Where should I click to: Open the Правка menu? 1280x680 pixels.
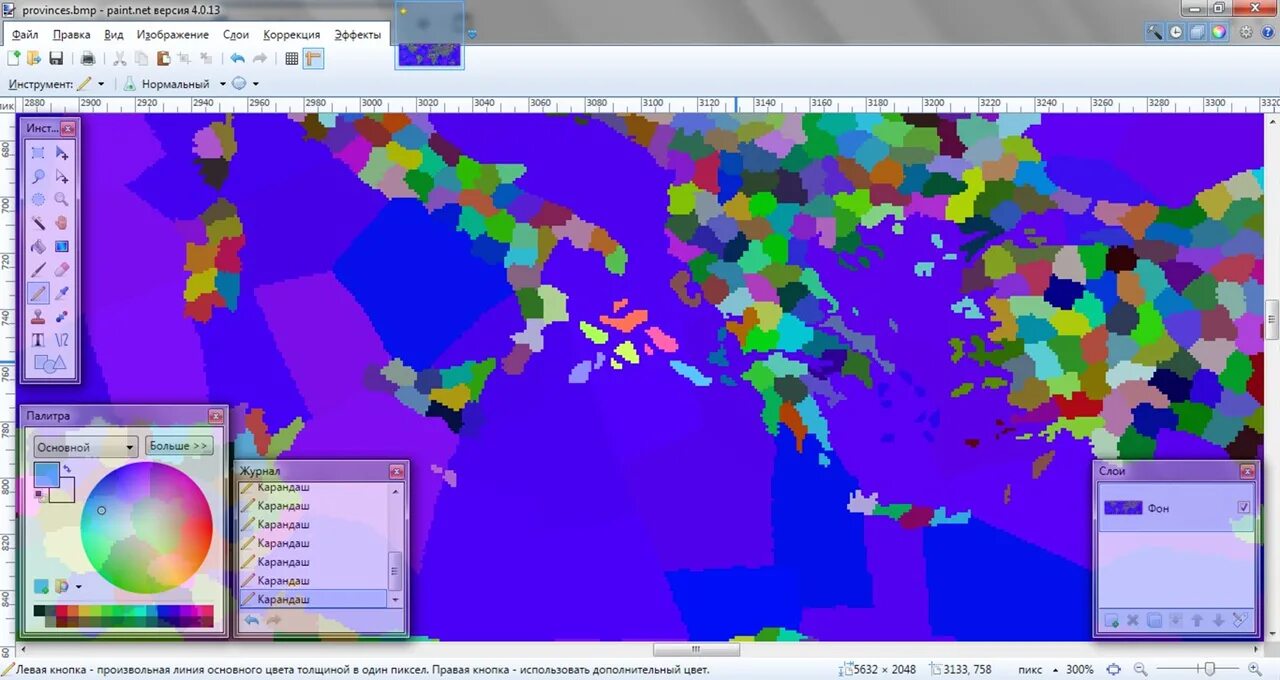[x=72, y=34]
